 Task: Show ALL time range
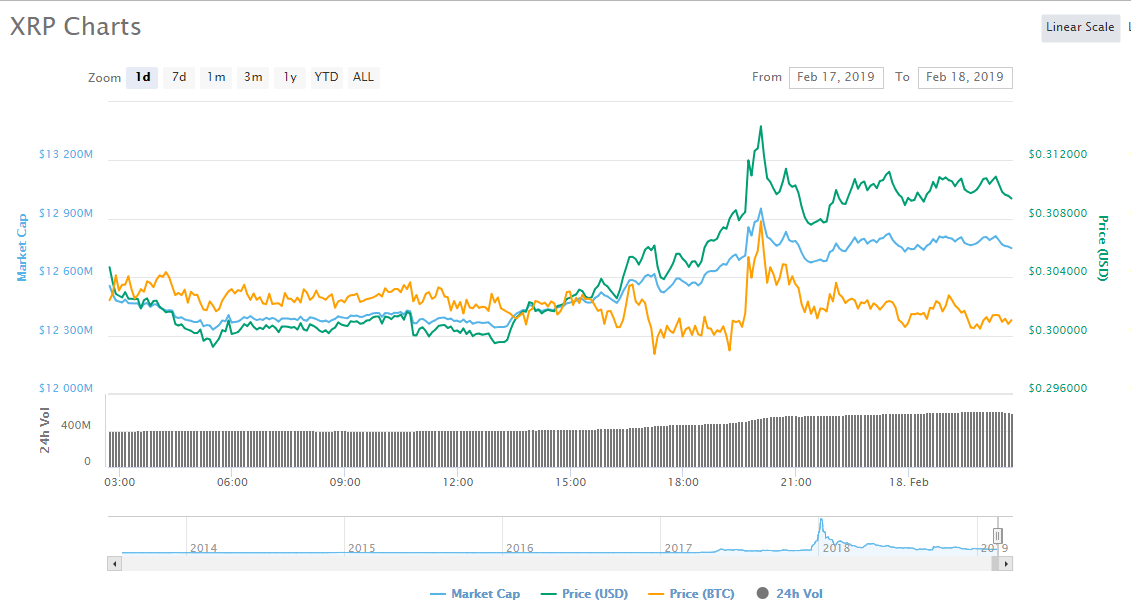(x=364, y=77)
